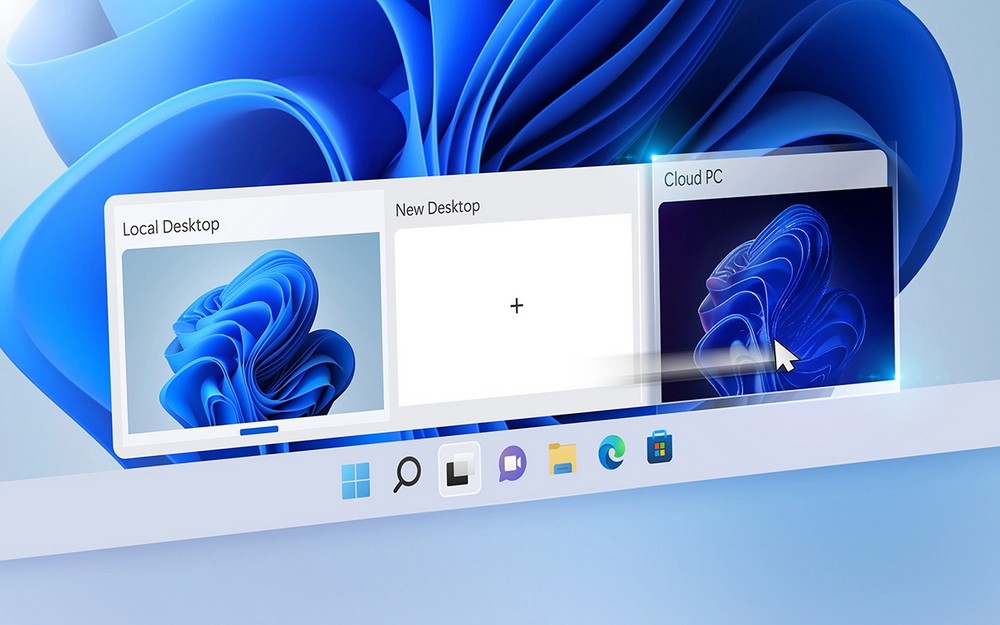
Task: Select the "Local Desktop" title text
Action: 170,227
